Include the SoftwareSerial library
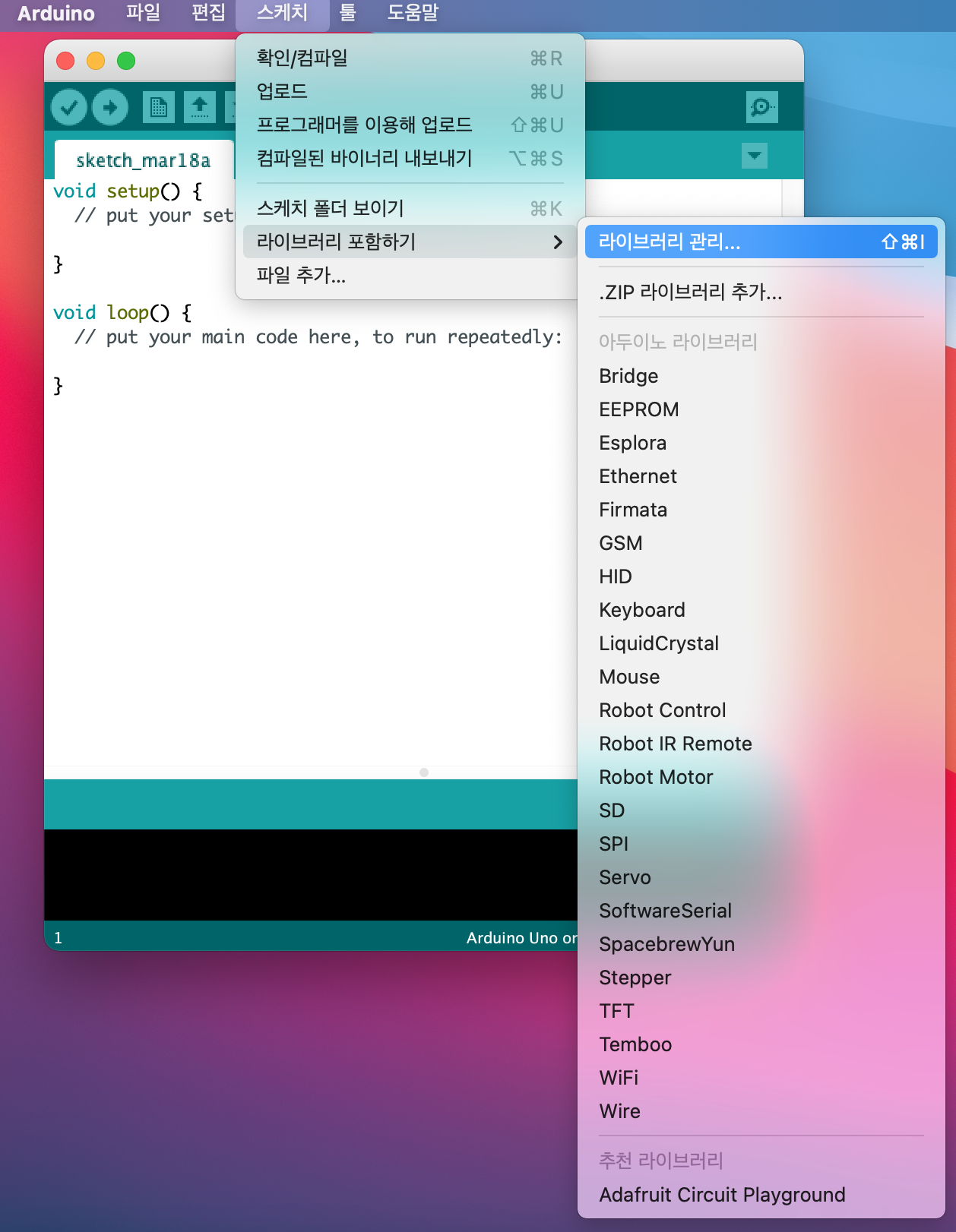Screen dimensions: 956x1232 (761, 911)
